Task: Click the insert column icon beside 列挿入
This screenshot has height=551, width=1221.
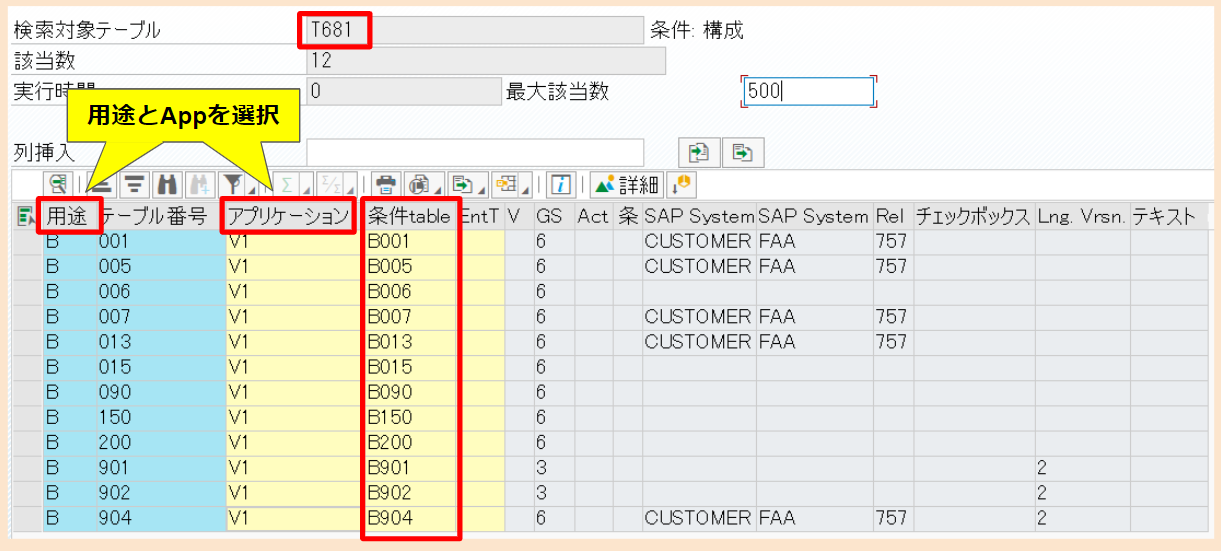Action: click(699, 152)
